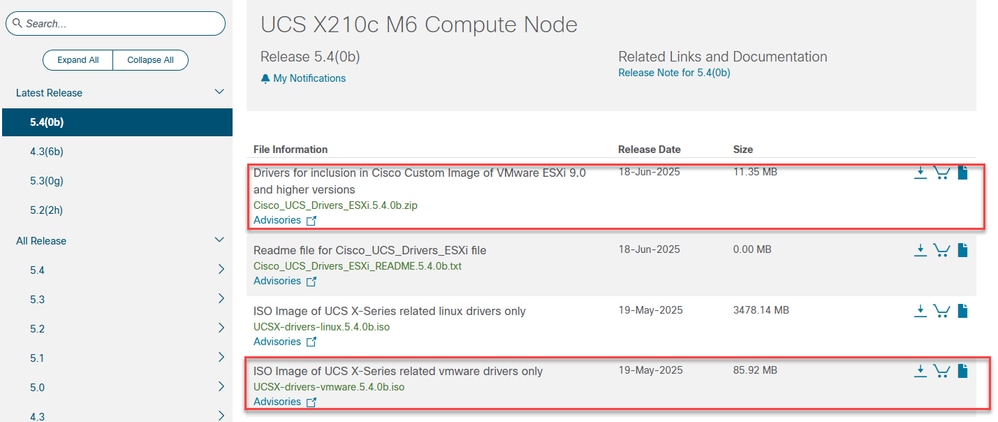998x422 pixels.
Task: Open Advisories link for linux drivers iso
Action: [285, 341]
